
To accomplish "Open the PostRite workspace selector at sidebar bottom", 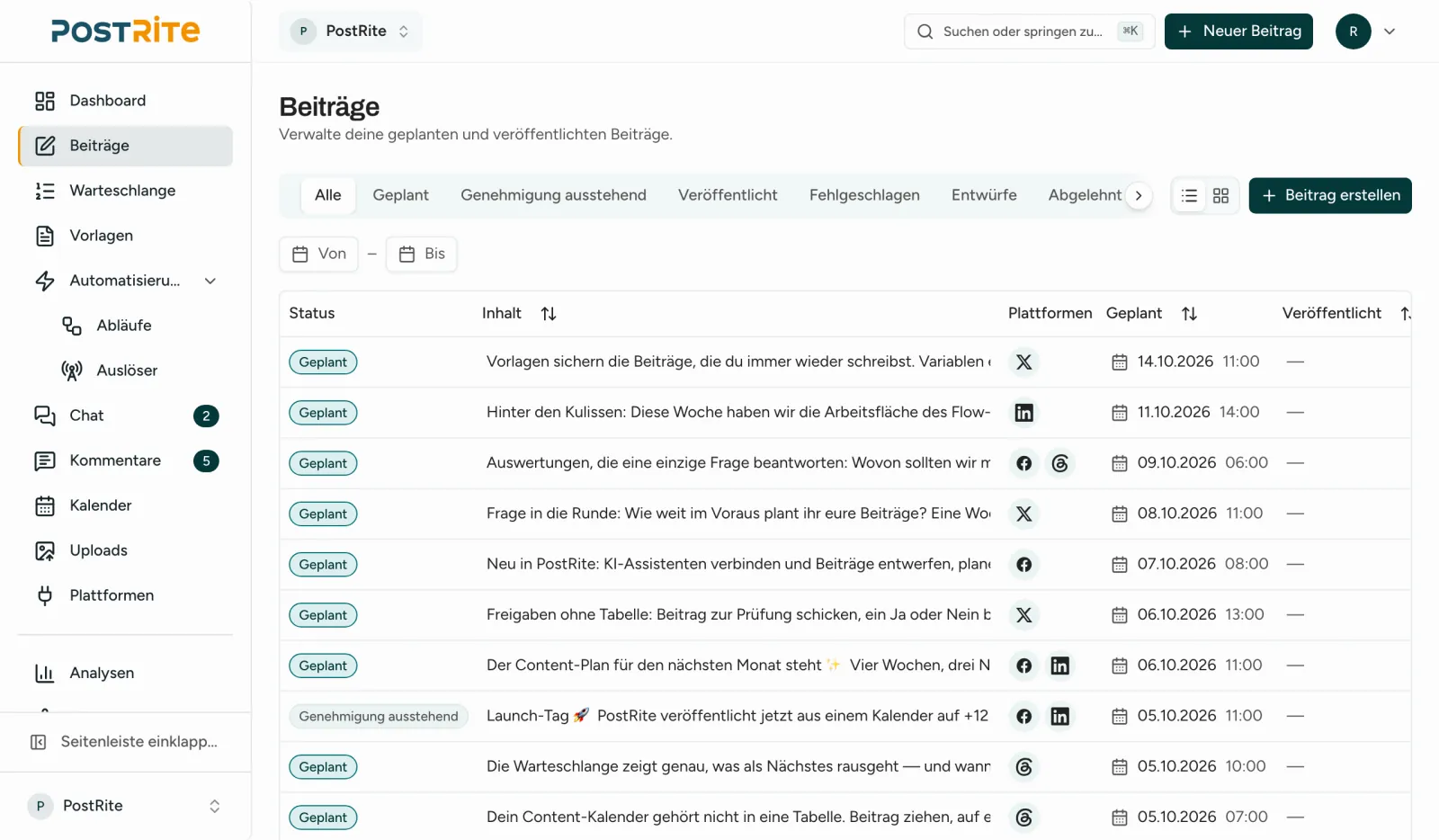I will (125, 806).
